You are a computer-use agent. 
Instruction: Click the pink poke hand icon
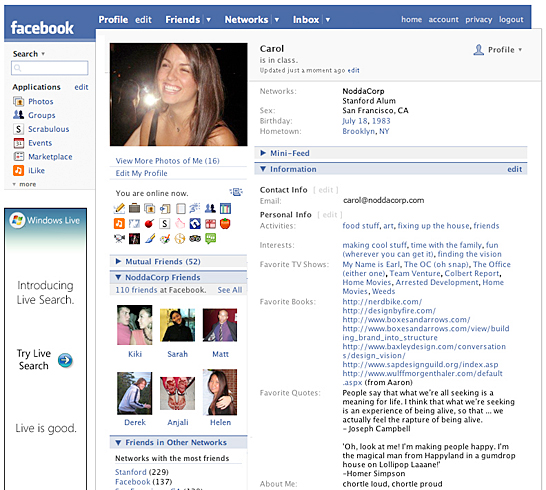point(180,224)
